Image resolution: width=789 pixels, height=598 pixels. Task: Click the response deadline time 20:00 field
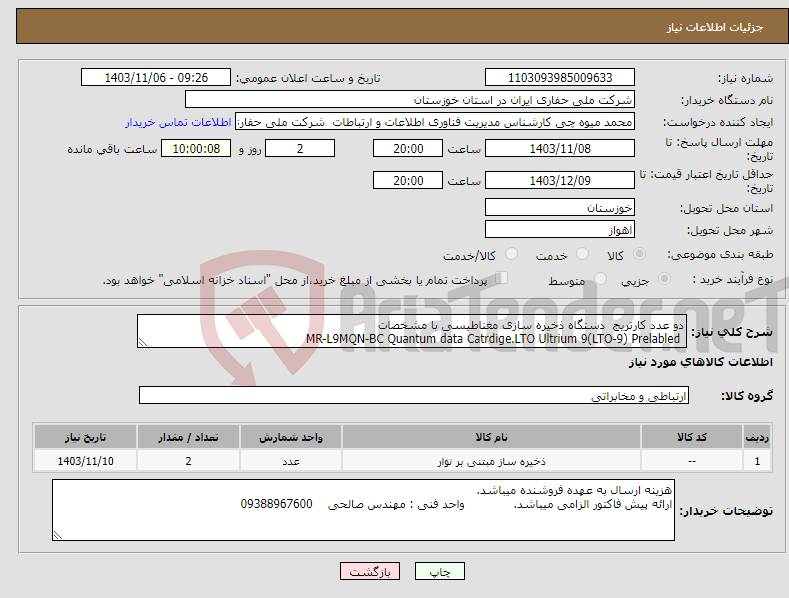point(408,148)
